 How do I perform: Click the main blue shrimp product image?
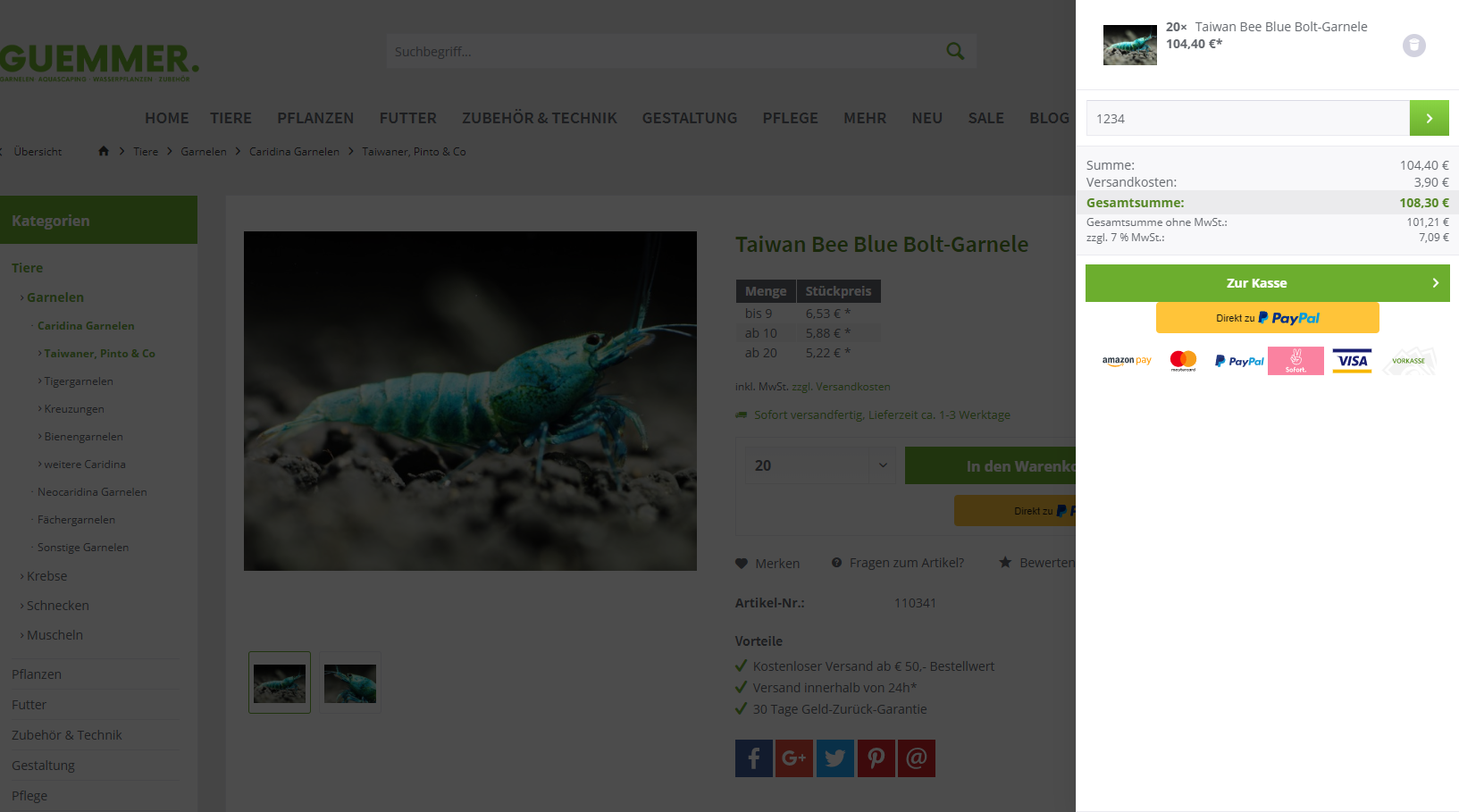coord(470,401)
